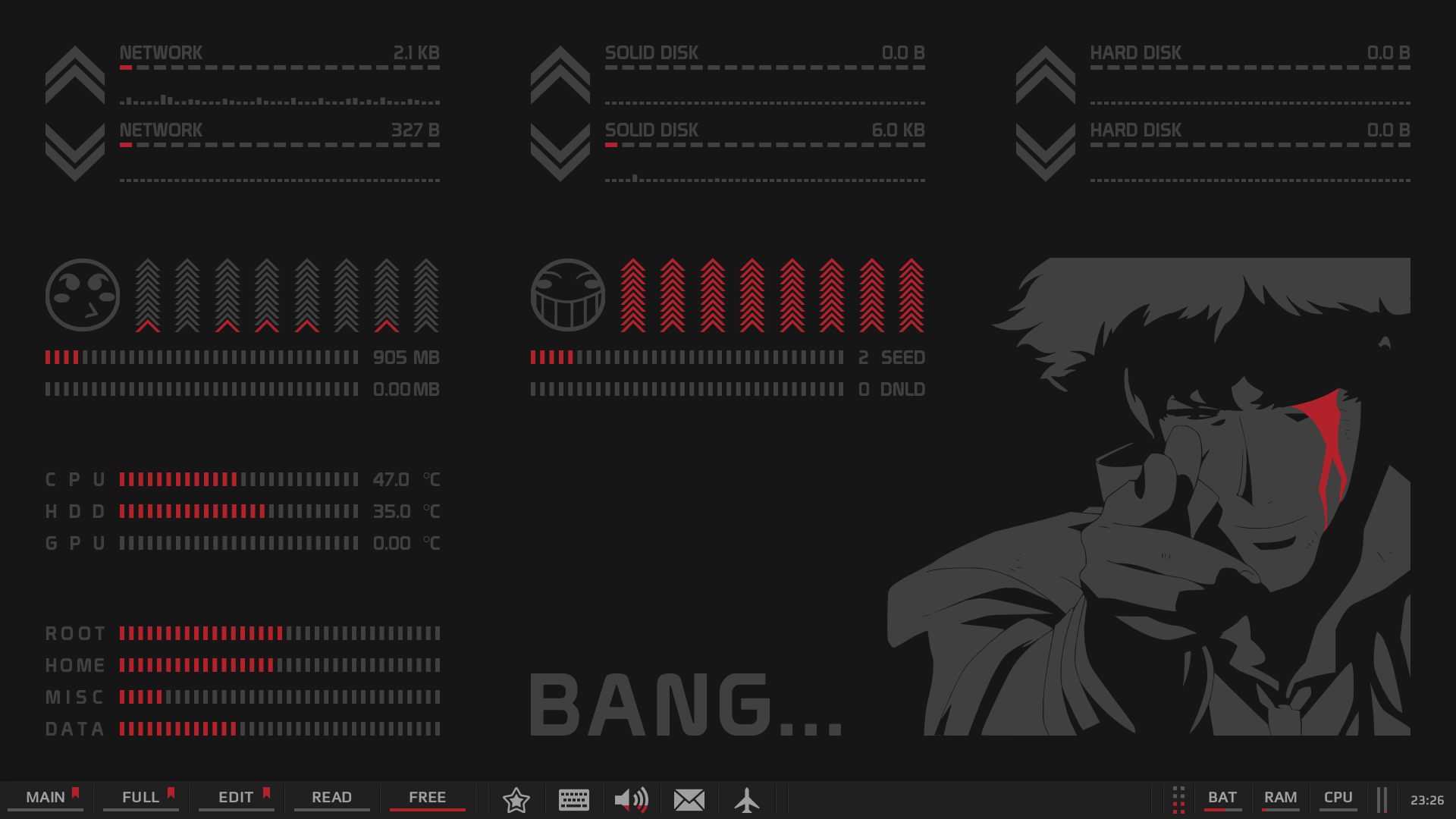
Task: Click the Network upload chevron icon
Action: 75,74
